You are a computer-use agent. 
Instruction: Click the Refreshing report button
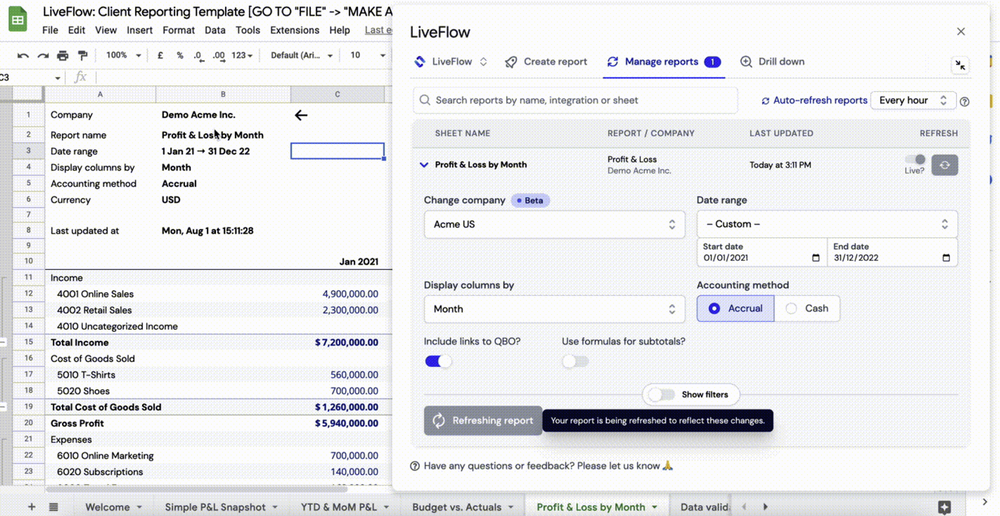click(x=483, y=421)
